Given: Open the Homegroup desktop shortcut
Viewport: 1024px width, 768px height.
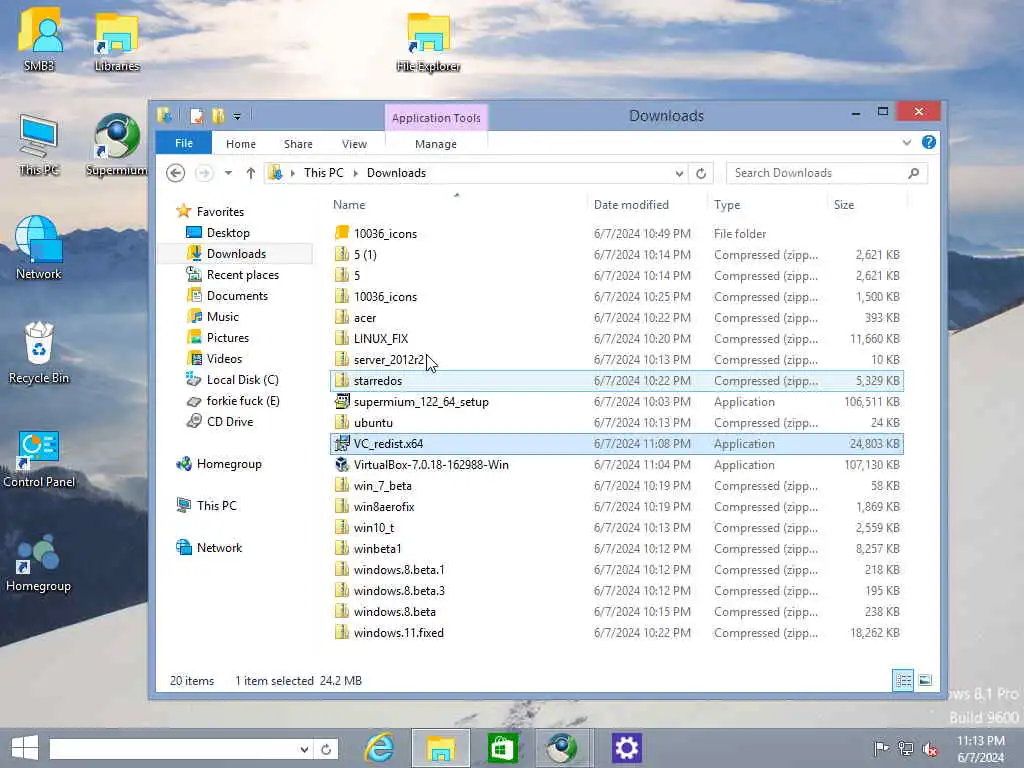Looking at the screenshot, I should point(39,563).
